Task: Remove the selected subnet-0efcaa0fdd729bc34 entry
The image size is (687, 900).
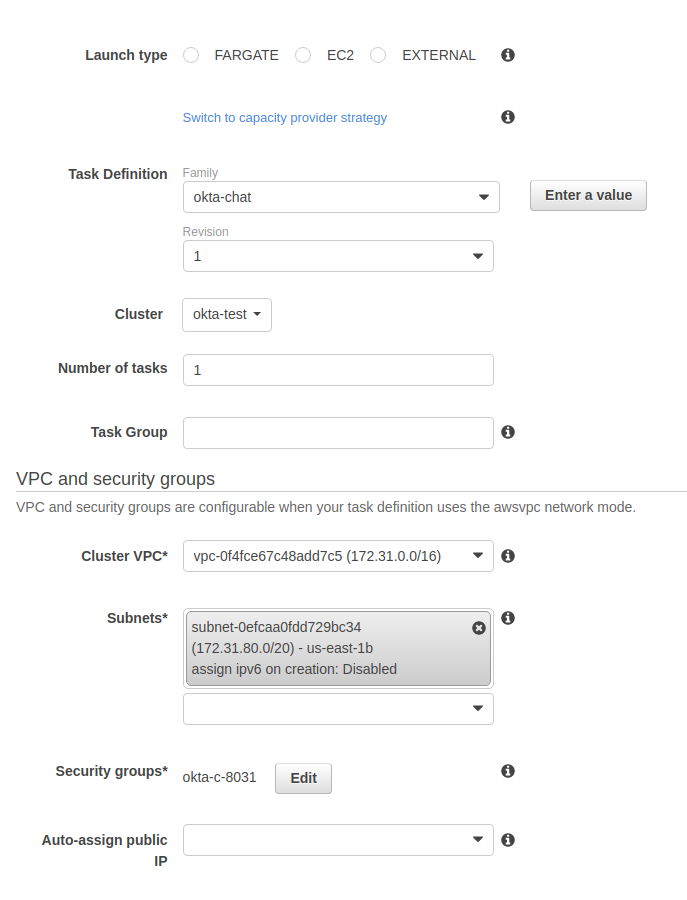Action: pyautogui.click(x=478, y=628)
